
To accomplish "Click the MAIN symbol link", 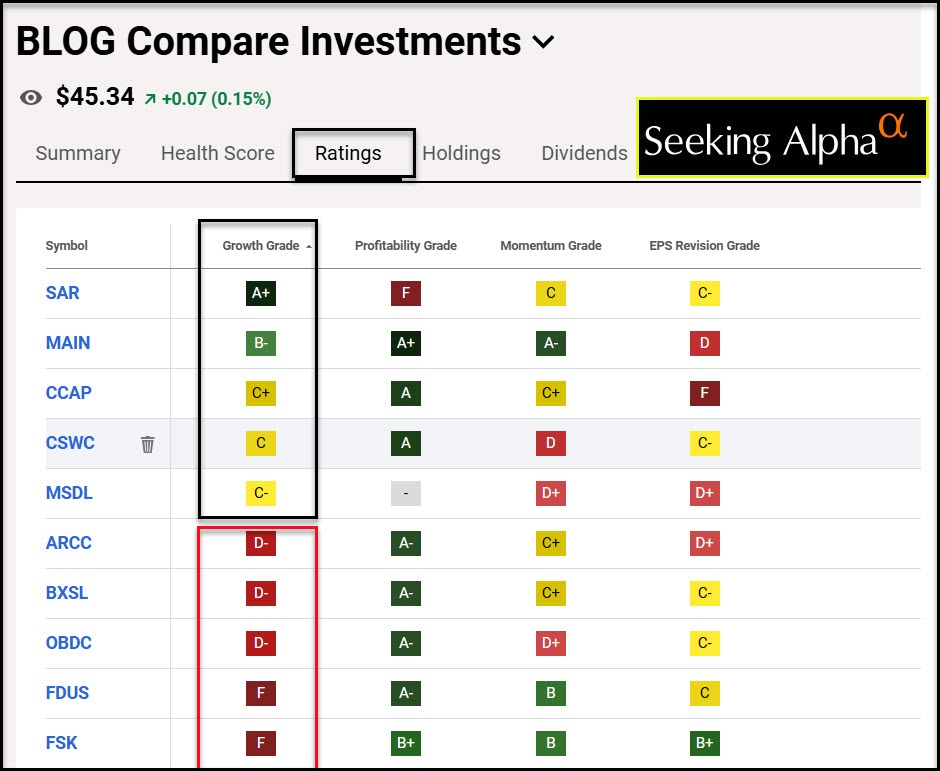I will coord(68,343).
